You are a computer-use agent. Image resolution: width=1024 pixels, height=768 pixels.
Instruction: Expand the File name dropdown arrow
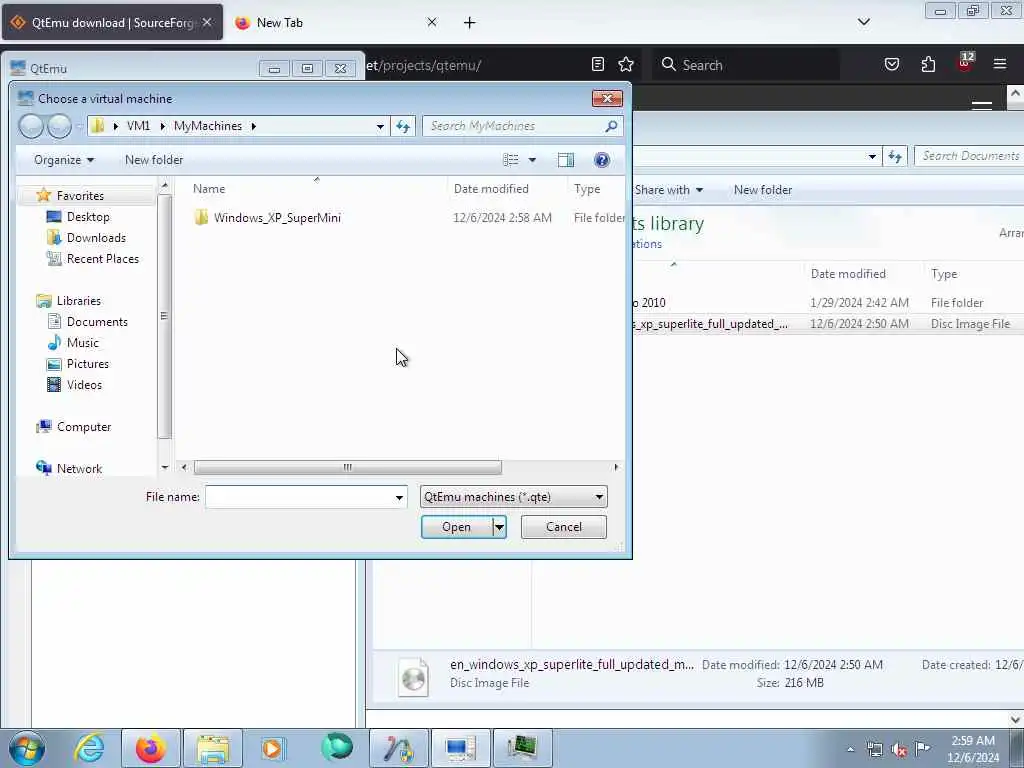[399, 498]
